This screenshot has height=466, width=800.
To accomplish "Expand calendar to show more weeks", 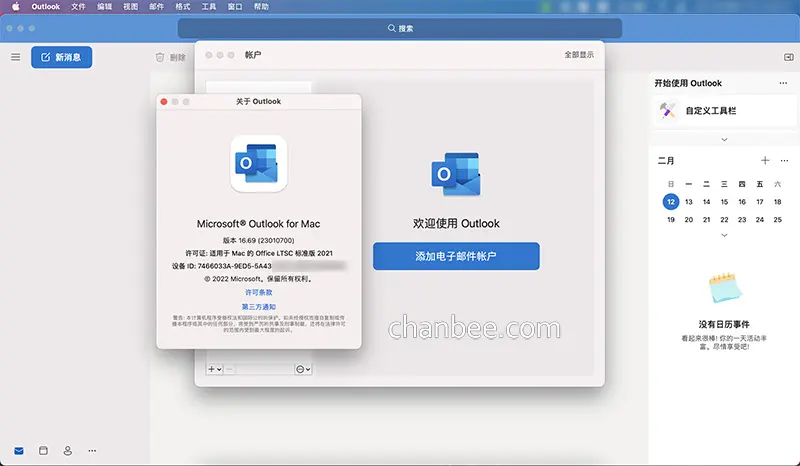I will [724, 235].
